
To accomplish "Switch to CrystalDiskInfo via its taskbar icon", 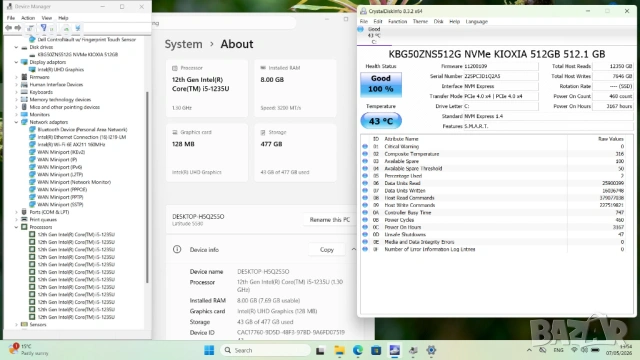I will pyautogui.click(x=394, y=350).
